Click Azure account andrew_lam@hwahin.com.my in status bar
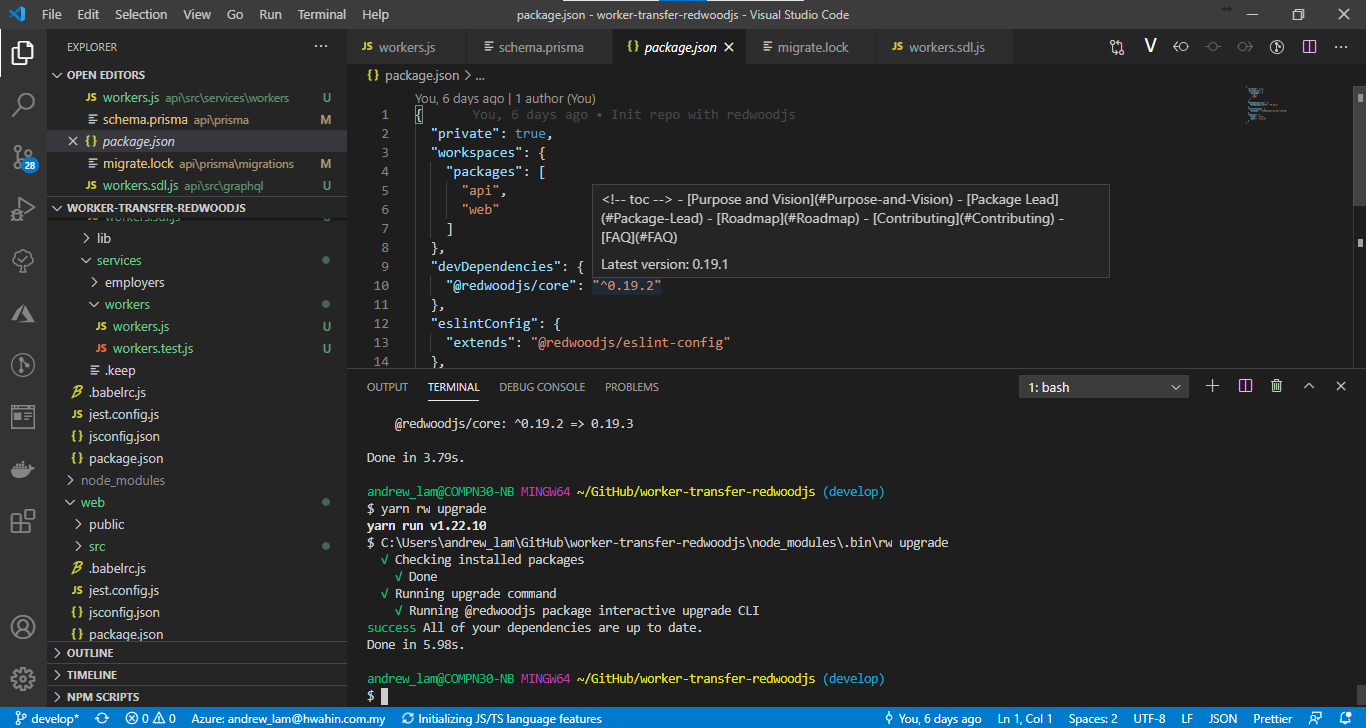1366x728 pixels. (x=288, y=718)
